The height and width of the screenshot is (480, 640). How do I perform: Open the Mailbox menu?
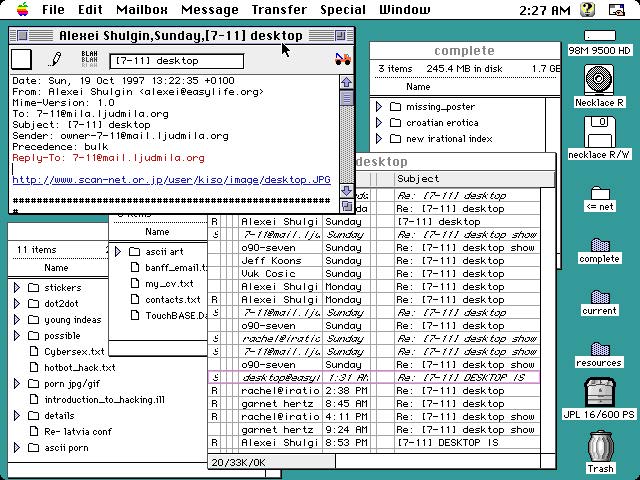point(141,10)
